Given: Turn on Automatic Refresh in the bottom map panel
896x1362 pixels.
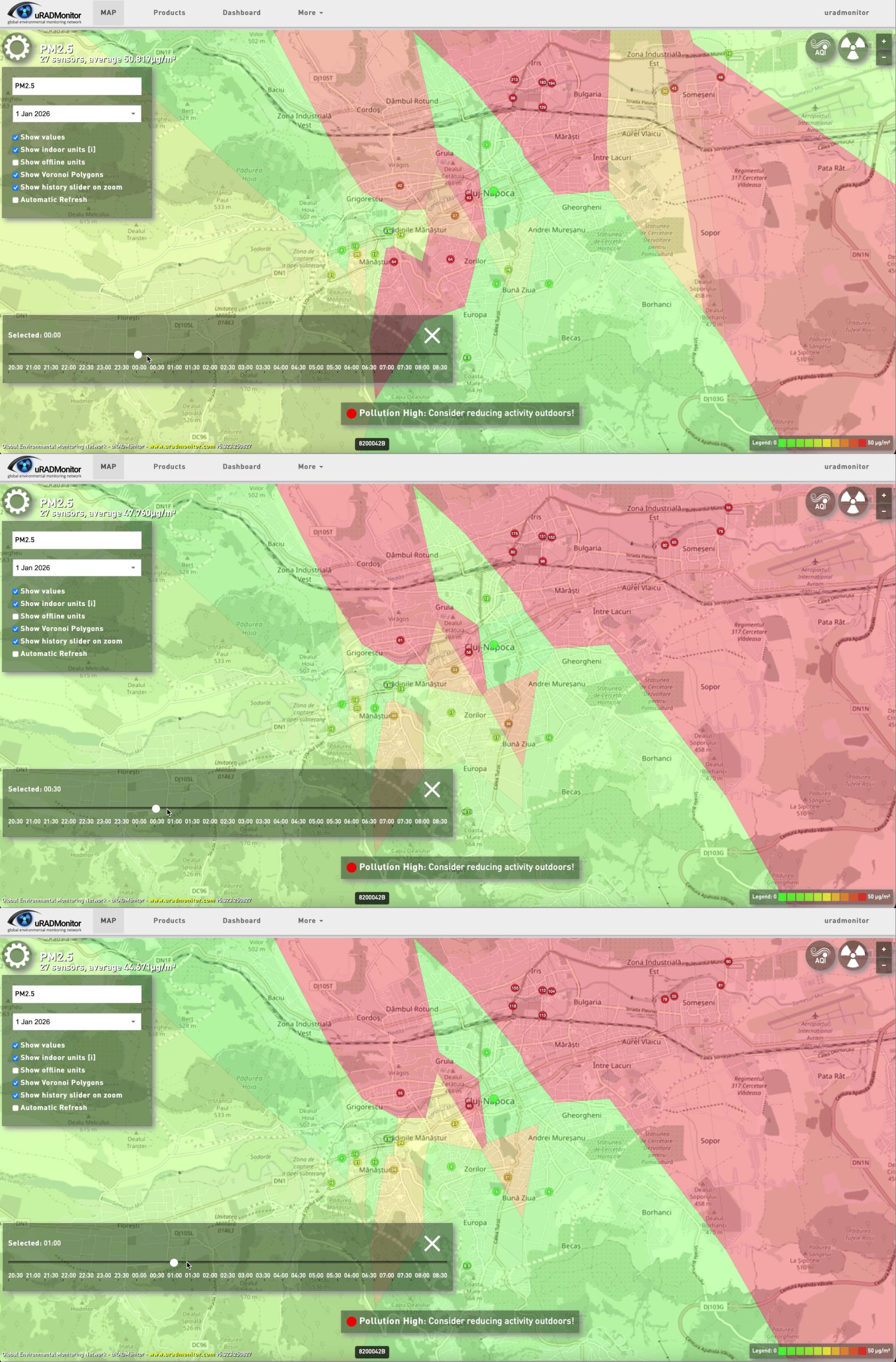Looking at the screenshot, I should (15, 1108).
